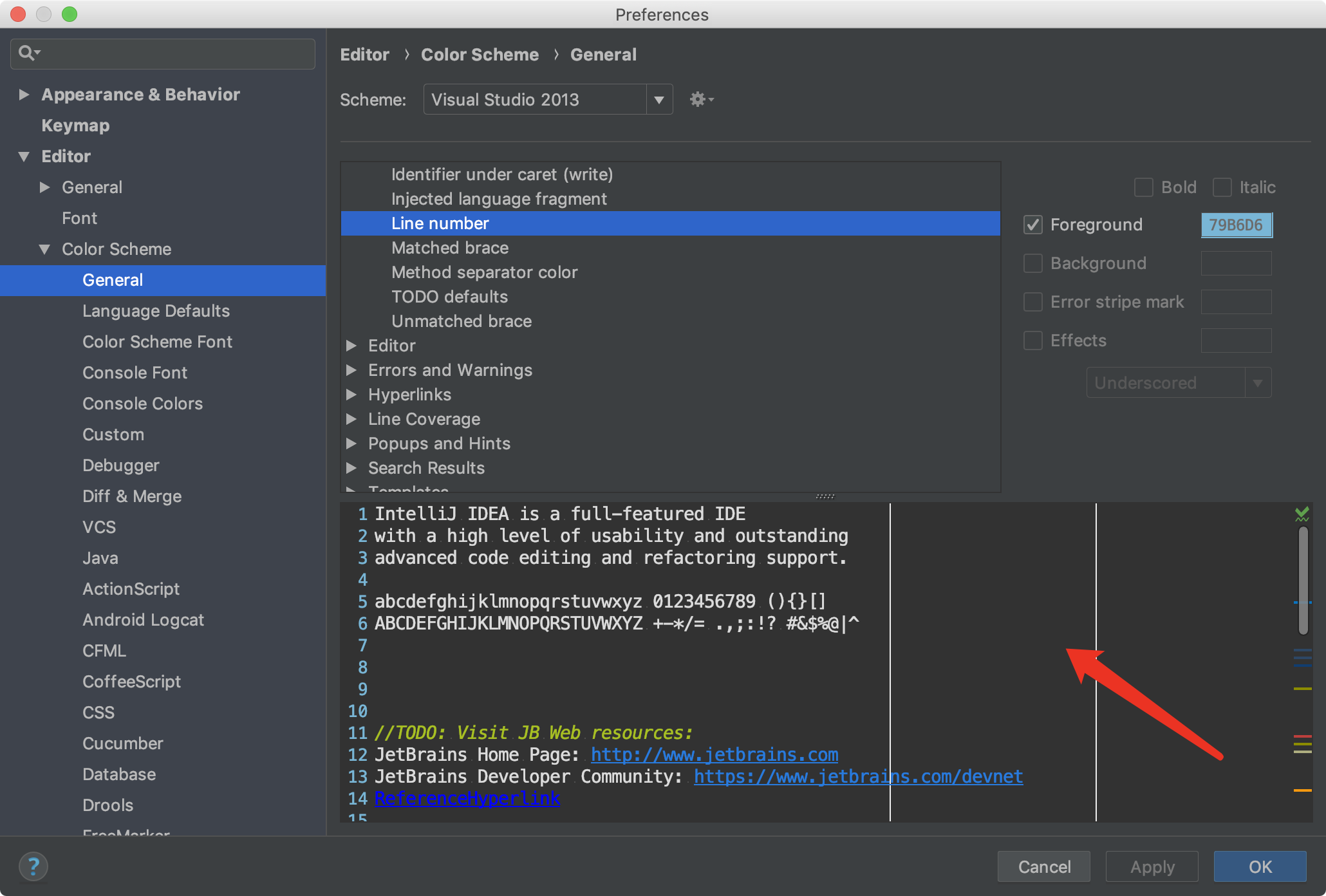Click the green inspection checkmark icon
1326x896 pixels.
(x=1302, y=514)
